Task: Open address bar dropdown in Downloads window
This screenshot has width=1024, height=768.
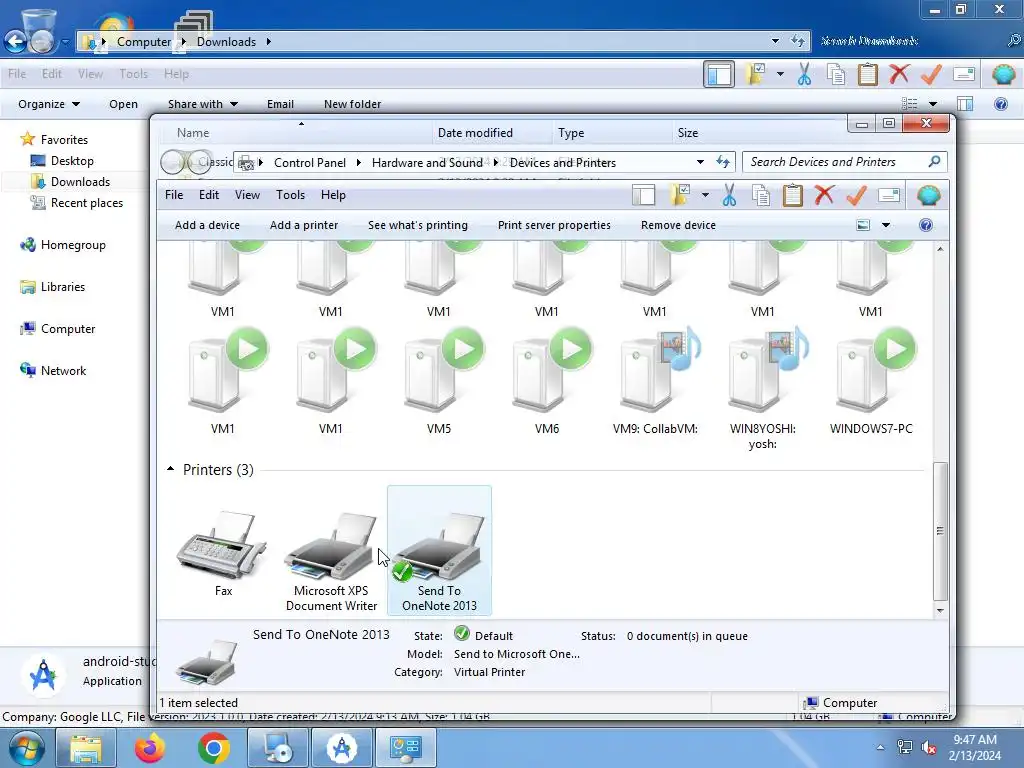Action: (x=775, y=41)
